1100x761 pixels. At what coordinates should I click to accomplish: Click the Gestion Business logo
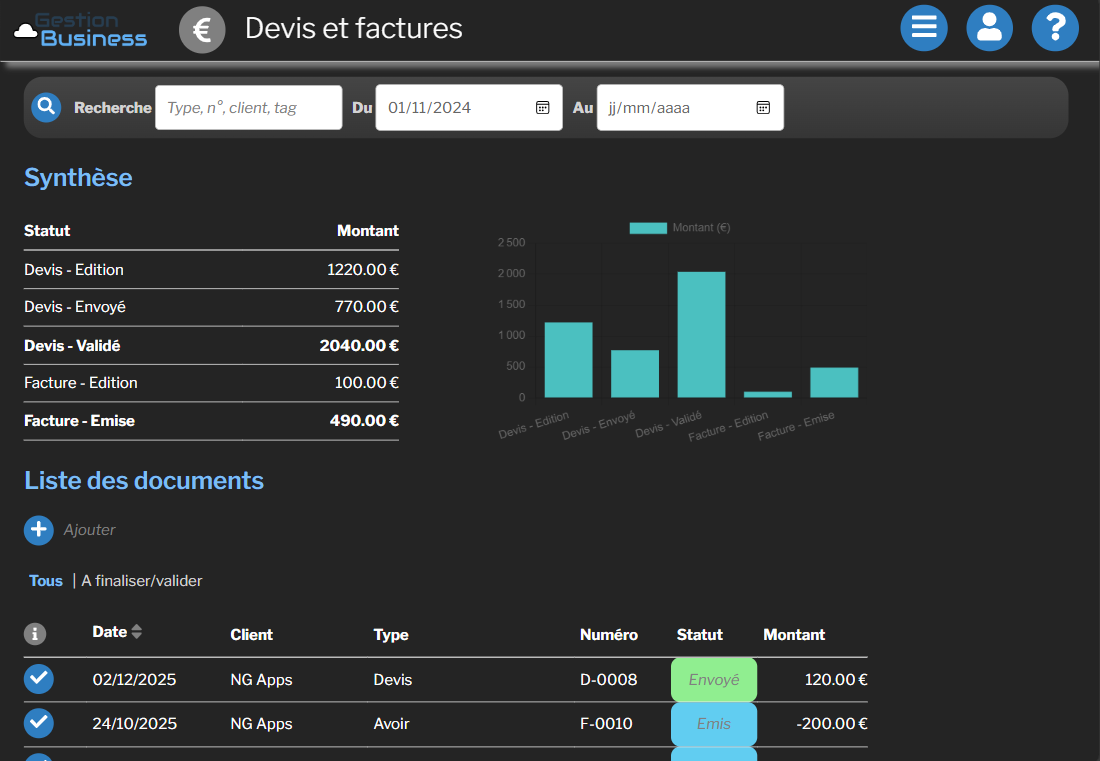coord(81,30)
